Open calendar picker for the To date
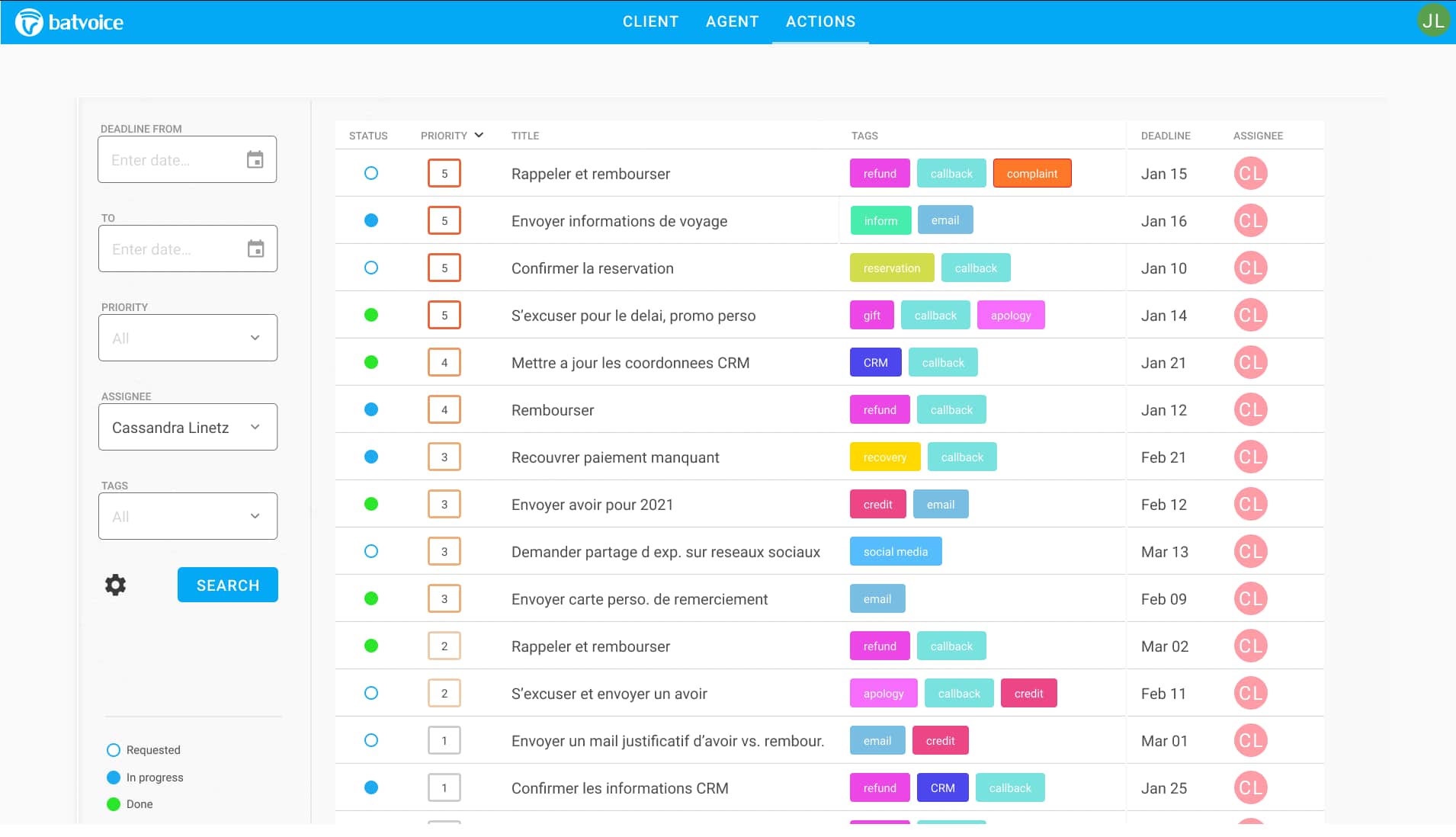The height and width of the screenshot is (837, 1456). [256, 249]
